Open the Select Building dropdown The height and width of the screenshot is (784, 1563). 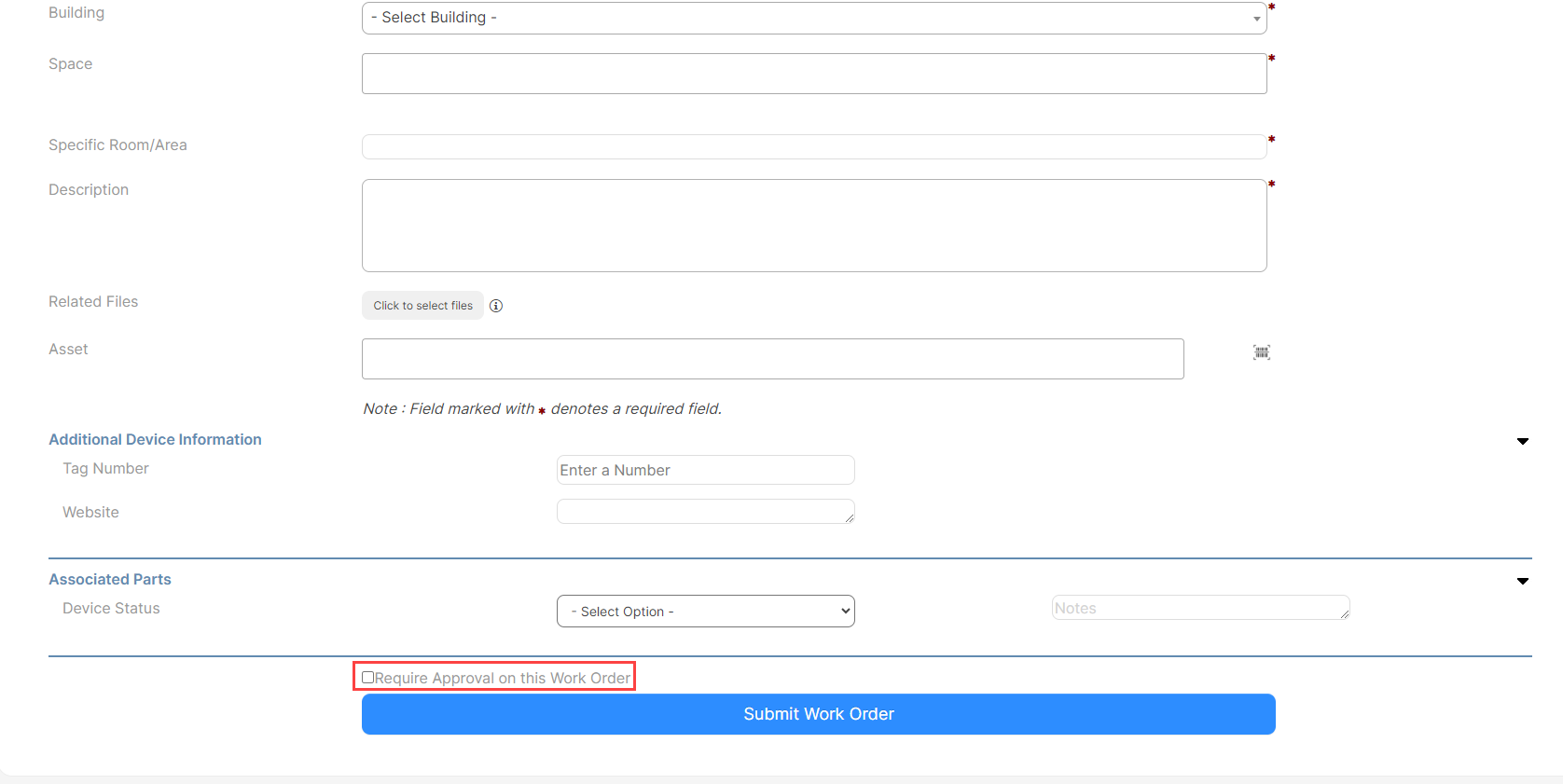click(x=814, y=18)
